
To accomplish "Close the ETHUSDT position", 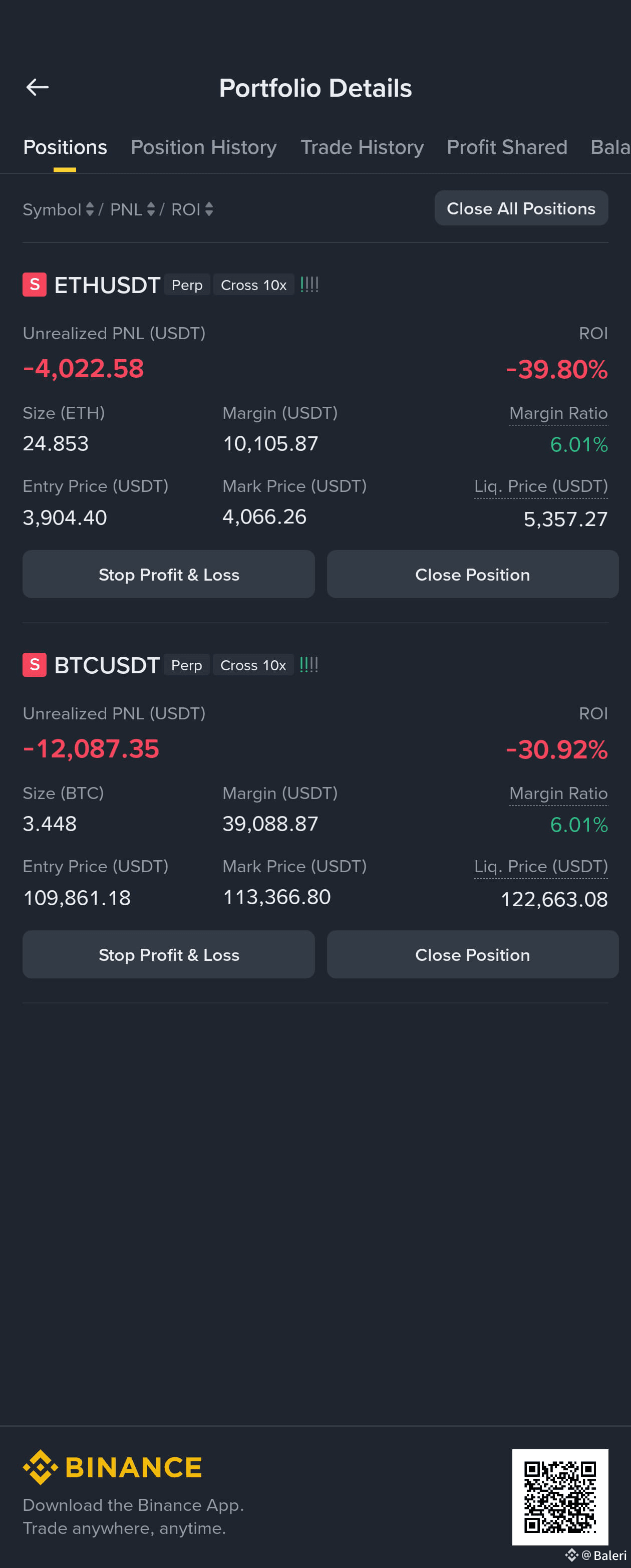I will [x=472, y=574].
